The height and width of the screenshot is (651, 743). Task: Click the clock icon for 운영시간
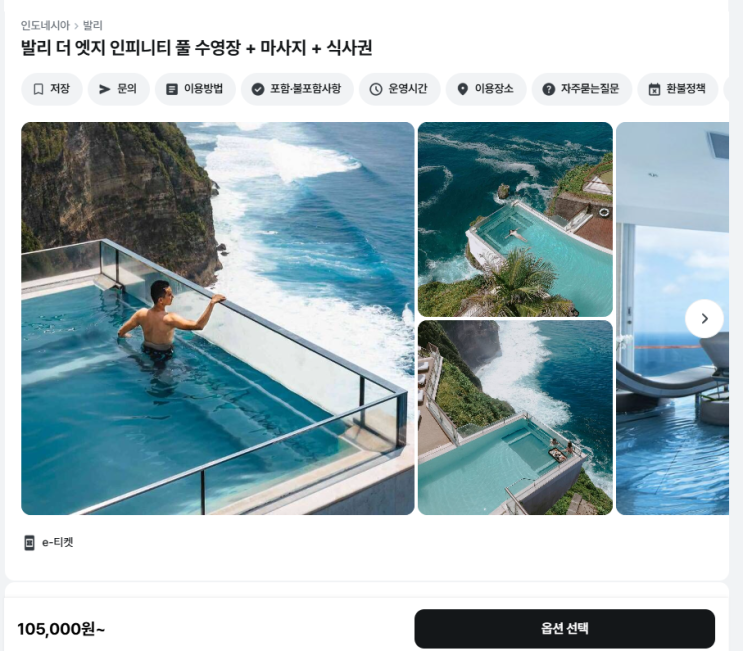(x=376, y=89)
